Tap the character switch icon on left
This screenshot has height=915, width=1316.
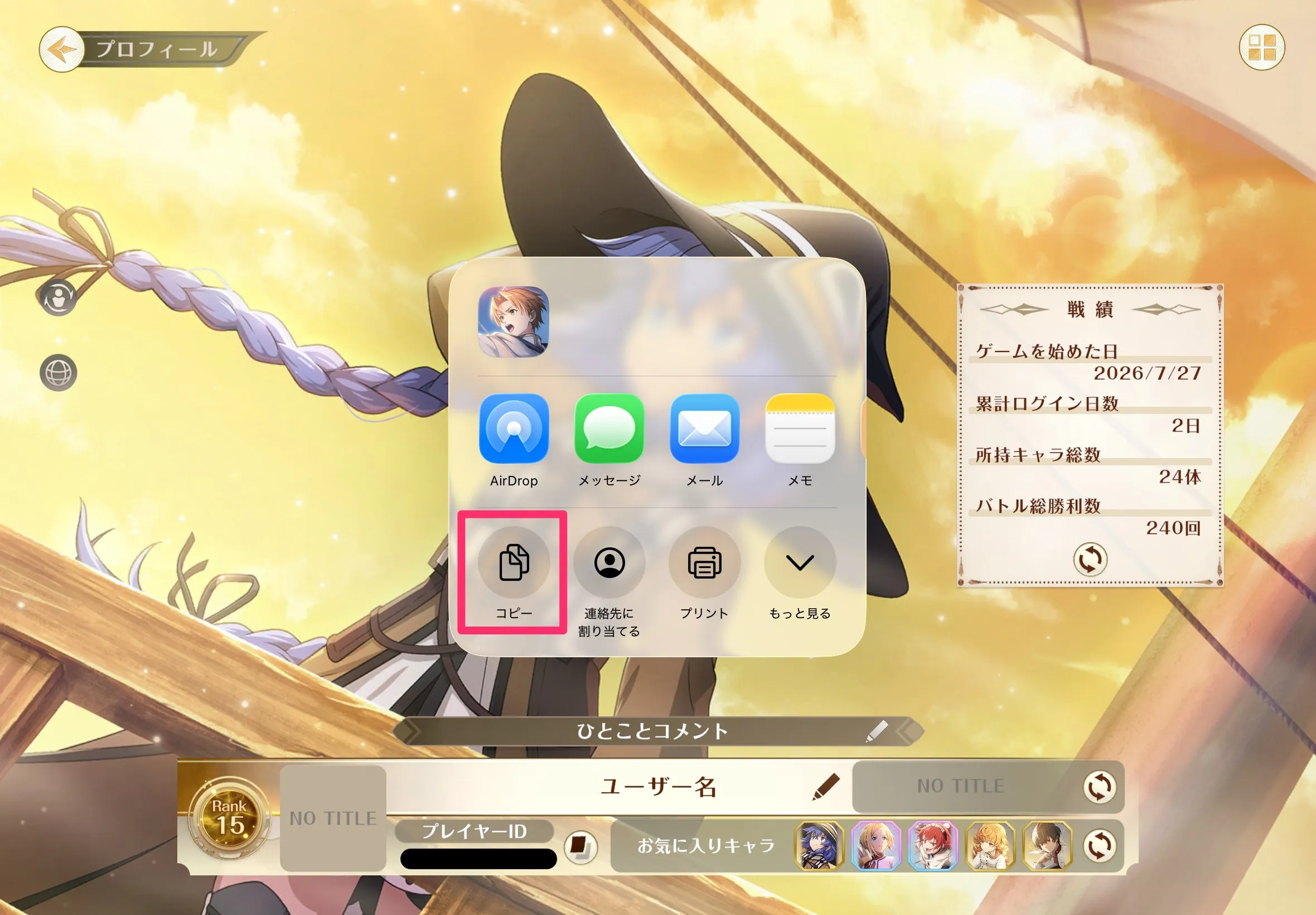pos(59,297)
